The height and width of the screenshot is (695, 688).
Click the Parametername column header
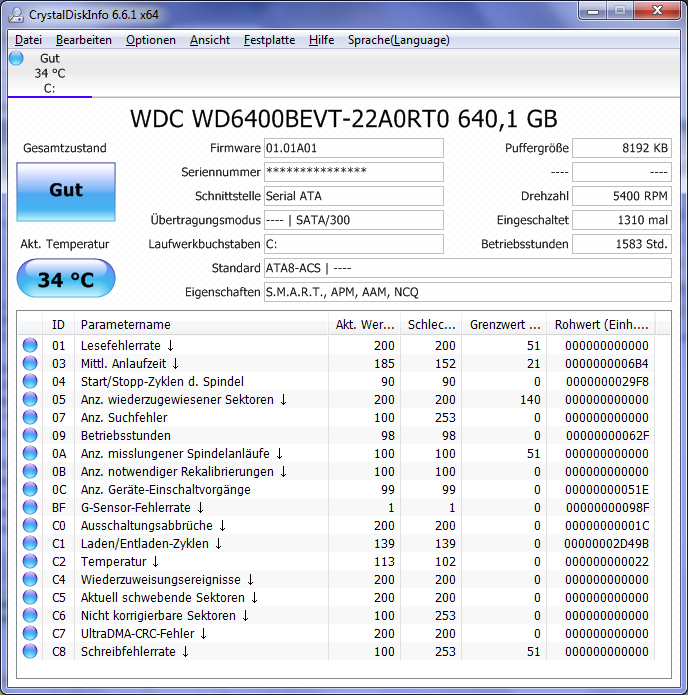(x=201, y=325)
